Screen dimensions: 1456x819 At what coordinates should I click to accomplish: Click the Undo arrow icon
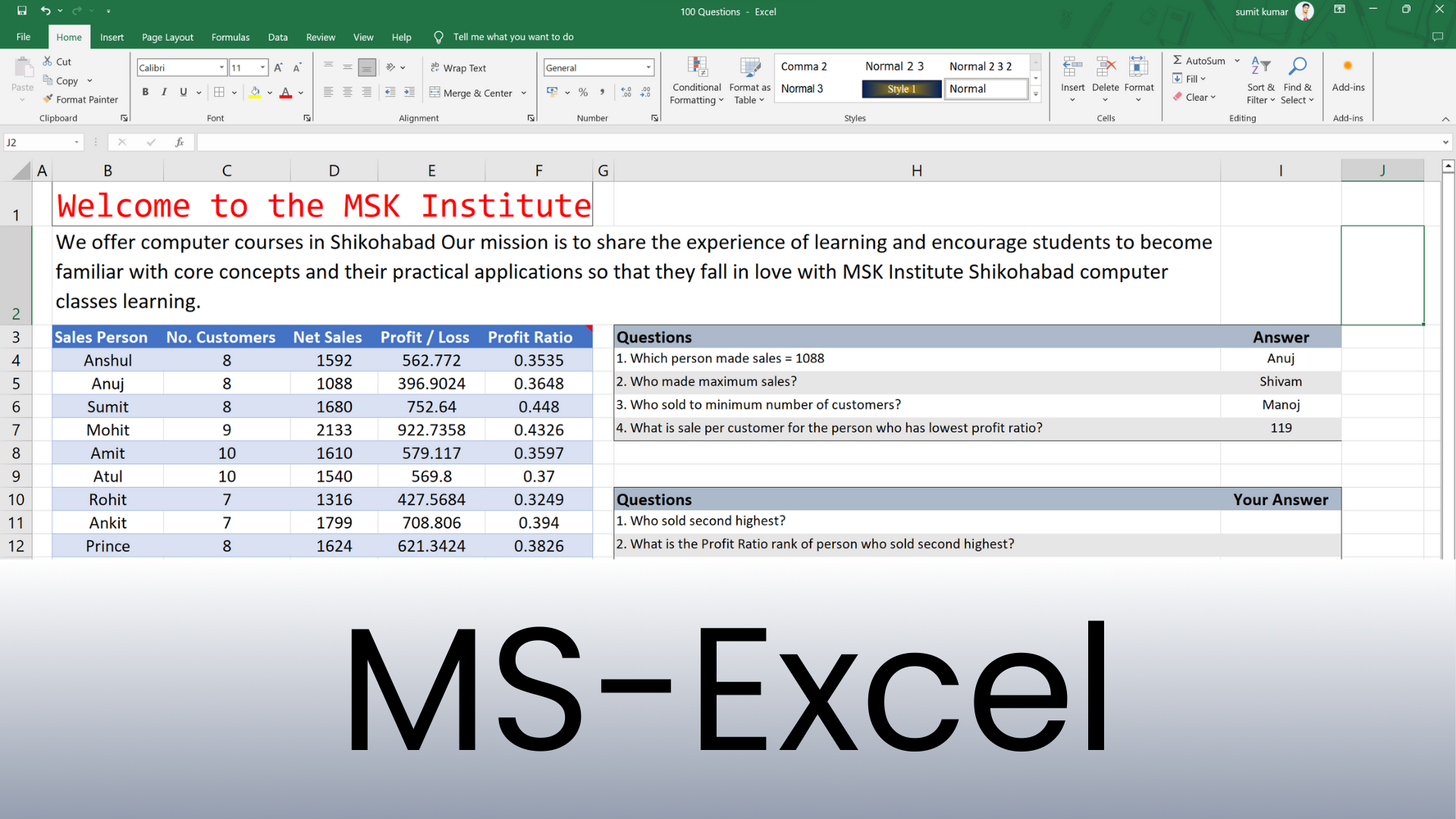45,11
